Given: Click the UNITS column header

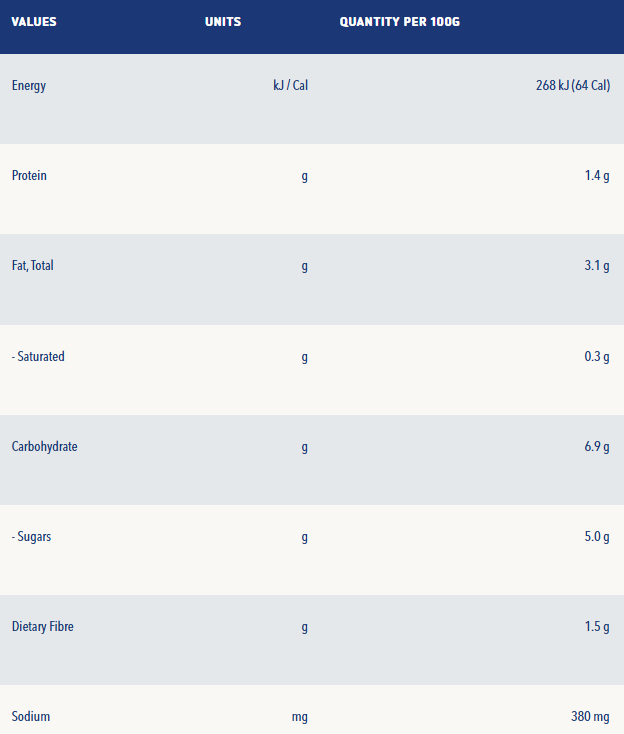Looking at the screenshot, I should coord(223,22).
